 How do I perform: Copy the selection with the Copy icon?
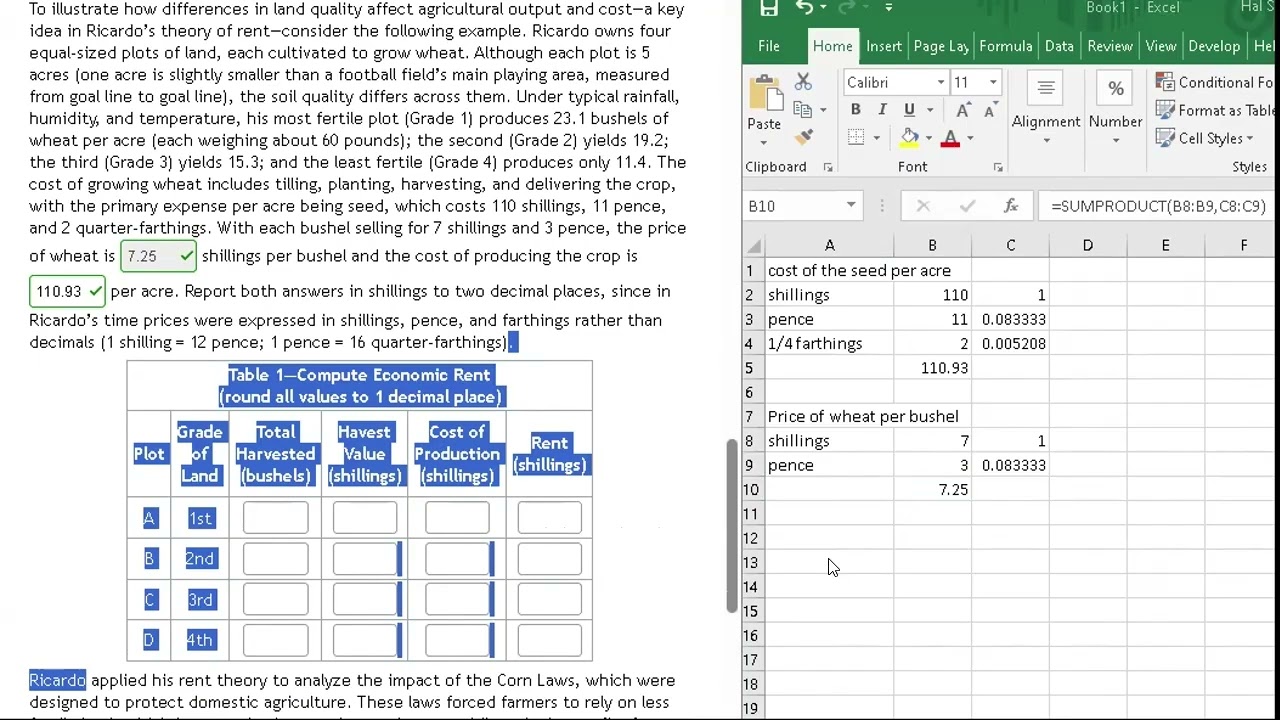pyautogui.click(x=802, y=109)
